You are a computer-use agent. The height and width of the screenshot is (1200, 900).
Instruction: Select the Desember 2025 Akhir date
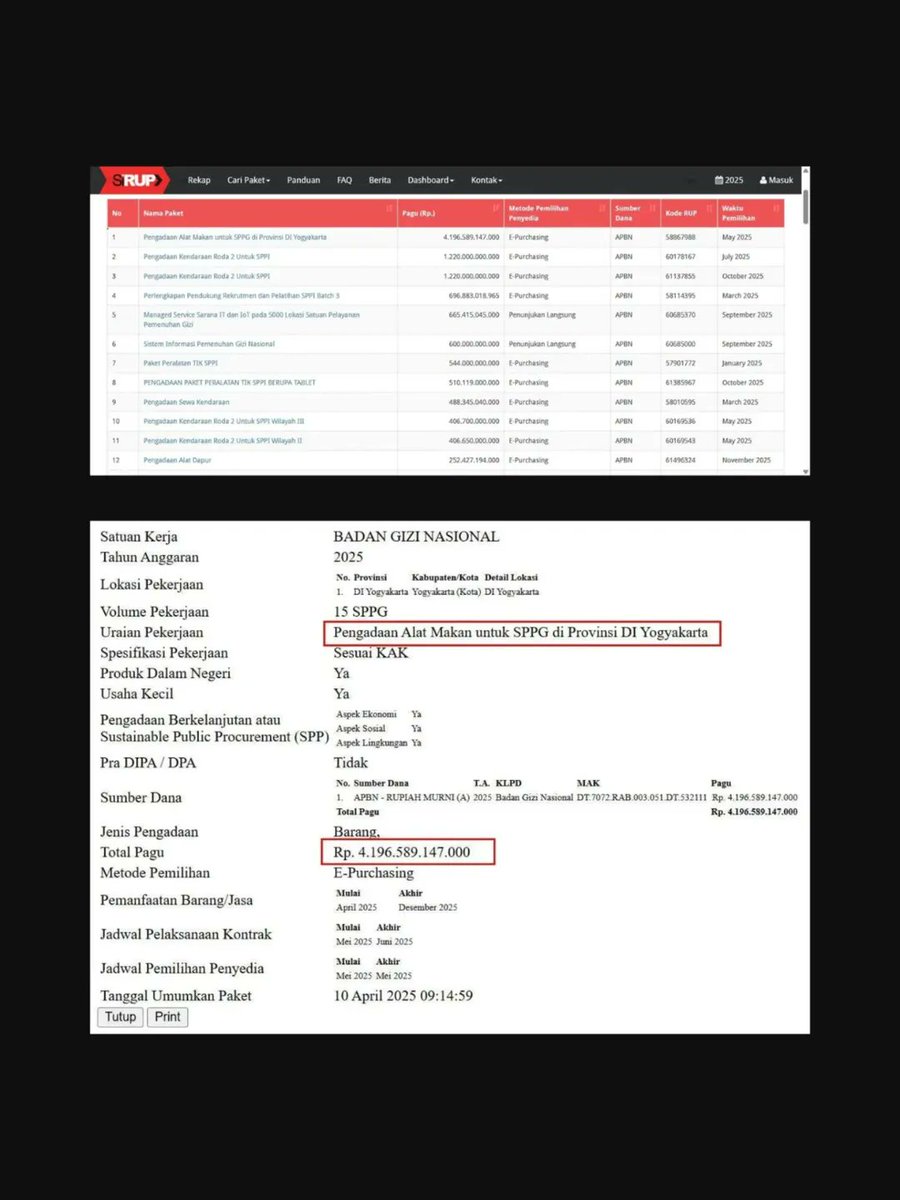tap(428, 907)
